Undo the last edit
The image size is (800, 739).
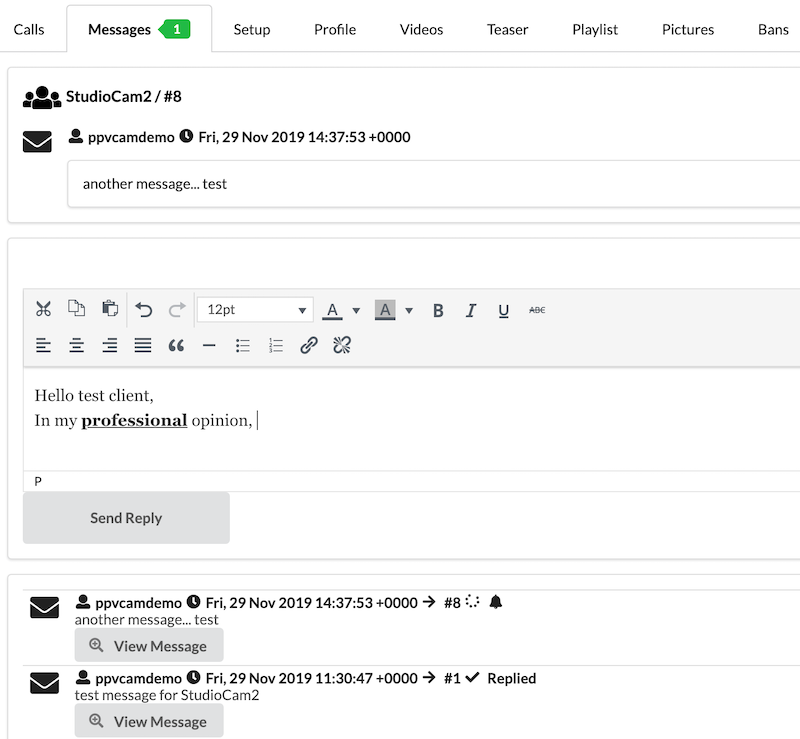point(144,309)
